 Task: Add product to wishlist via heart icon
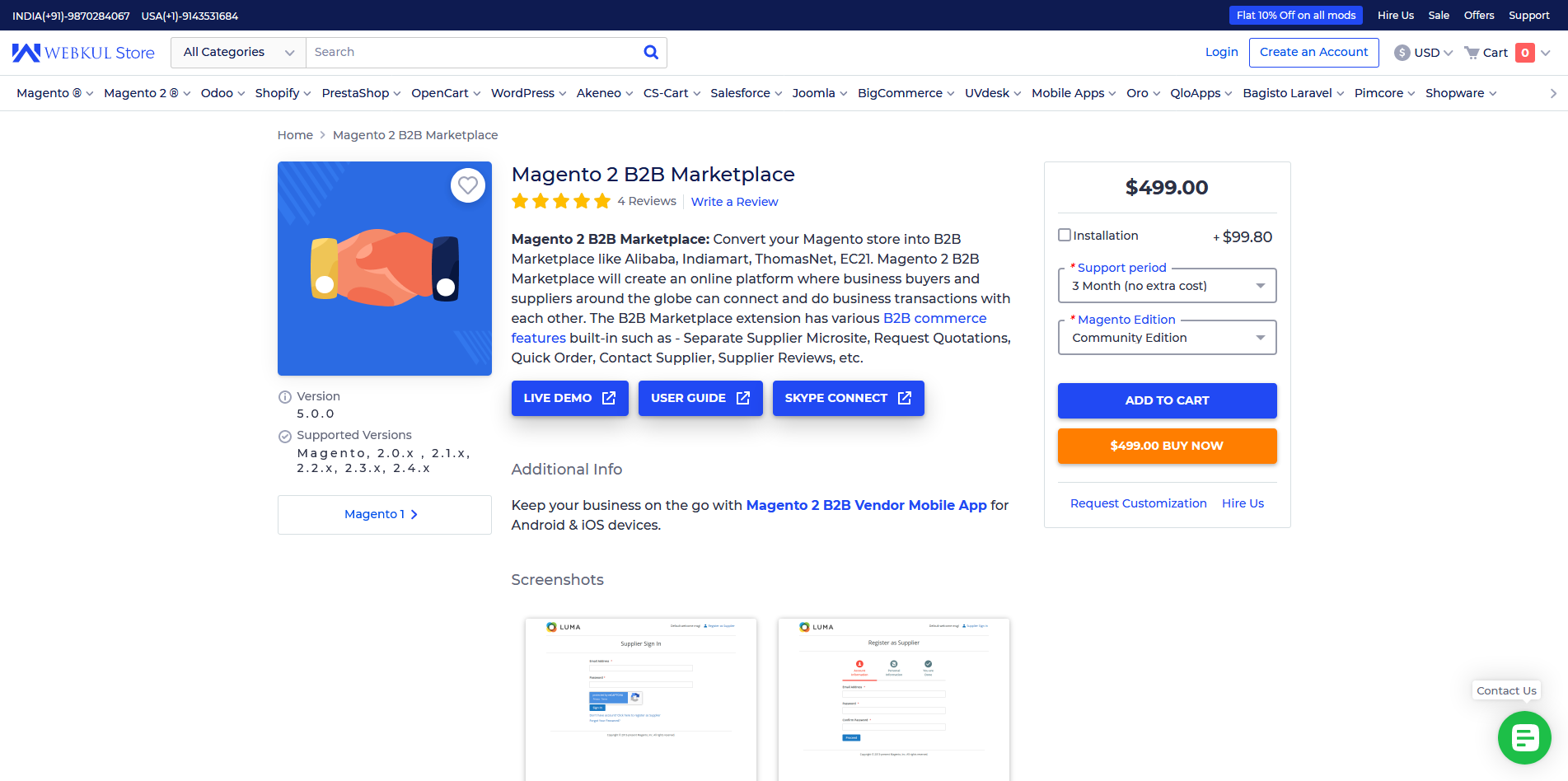pos(468,185)
